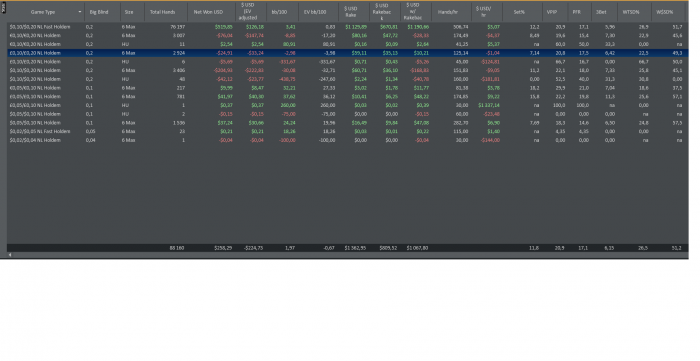Viewport: 700px width, 361px height.
Task: Click the 0,05 big blind cell
Action: tap(91, 132)
